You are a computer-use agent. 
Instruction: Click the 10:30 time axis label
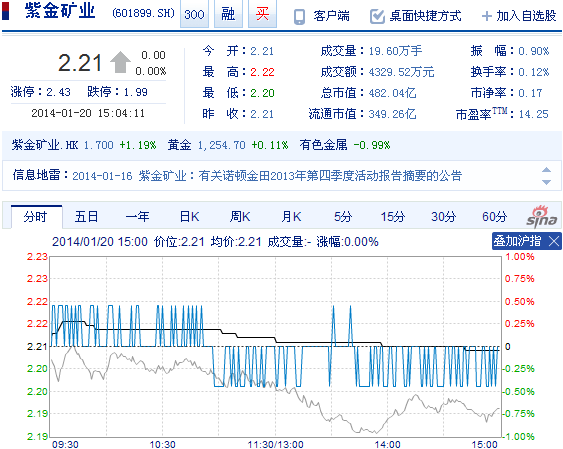click(162, 444)
